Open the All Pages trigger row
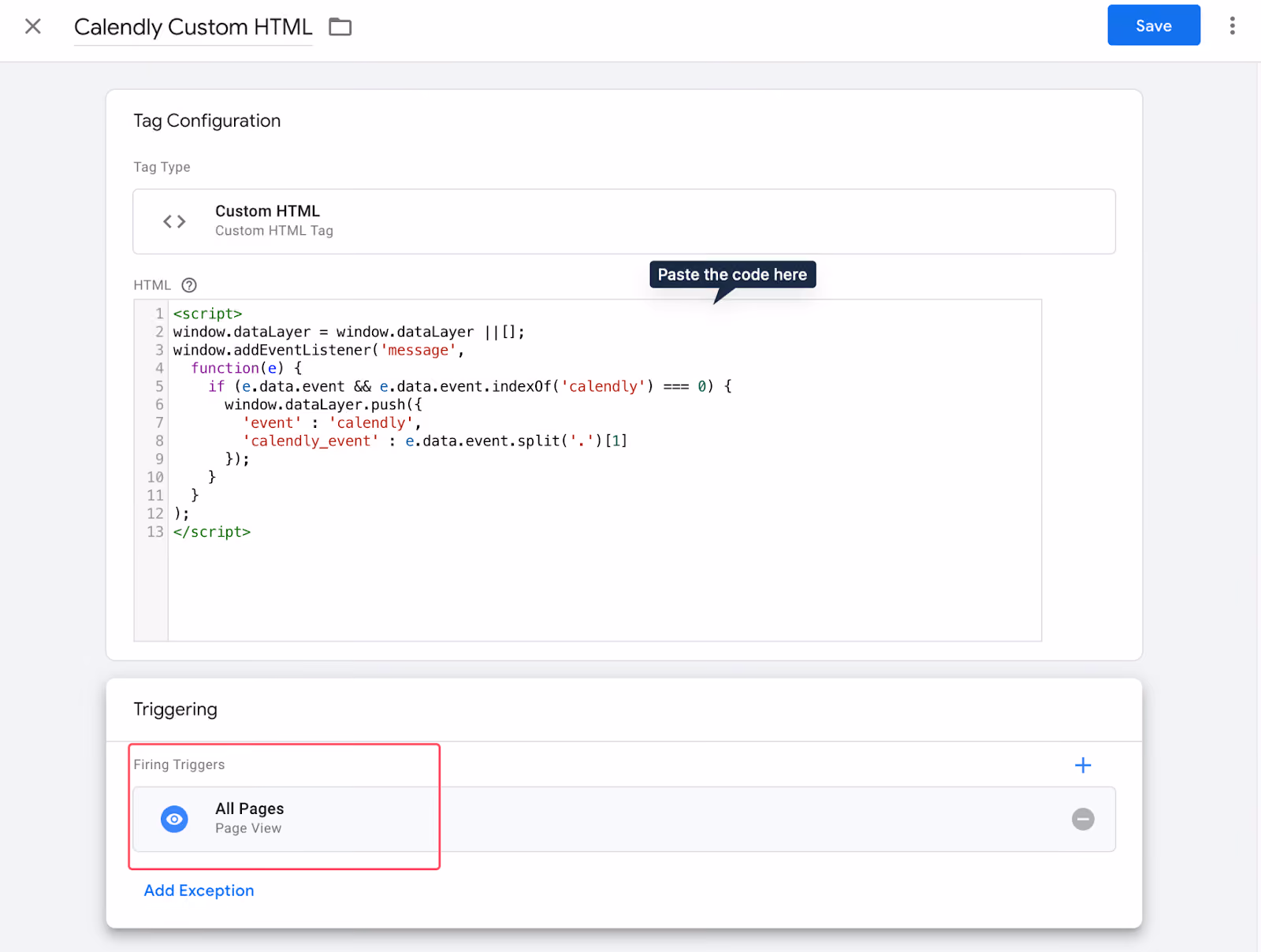 point(624,820)
